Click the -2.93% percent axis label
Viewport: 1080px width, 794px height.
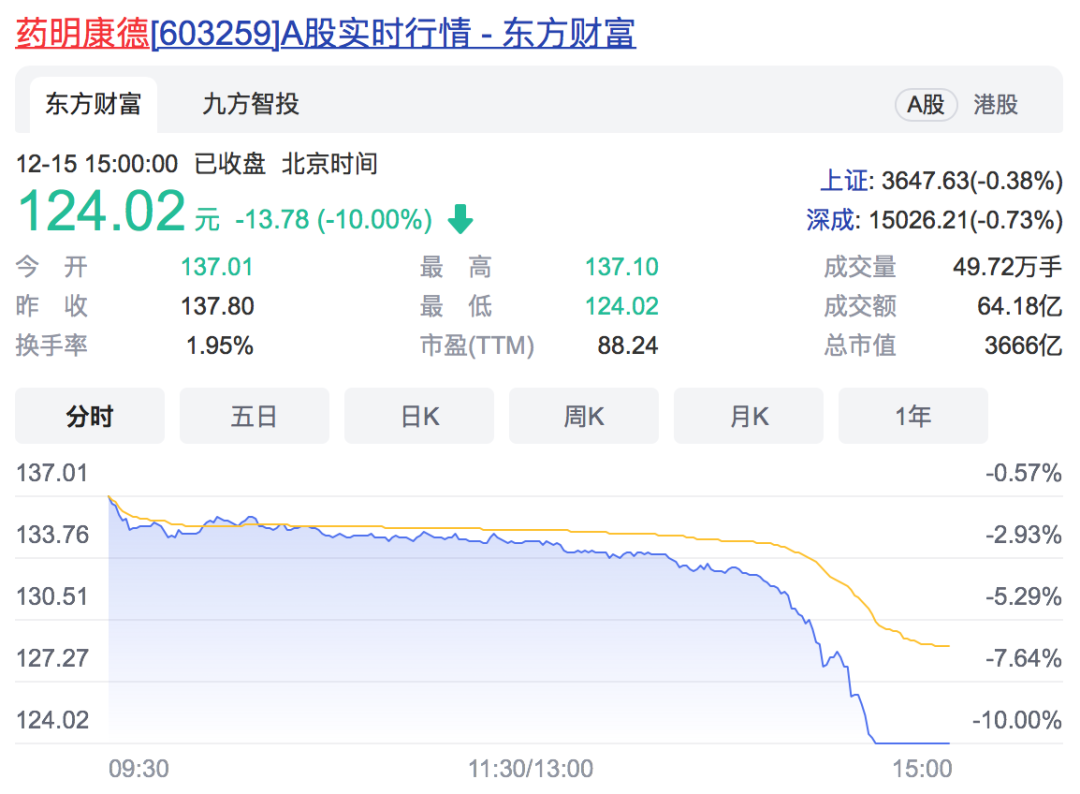1024,534
